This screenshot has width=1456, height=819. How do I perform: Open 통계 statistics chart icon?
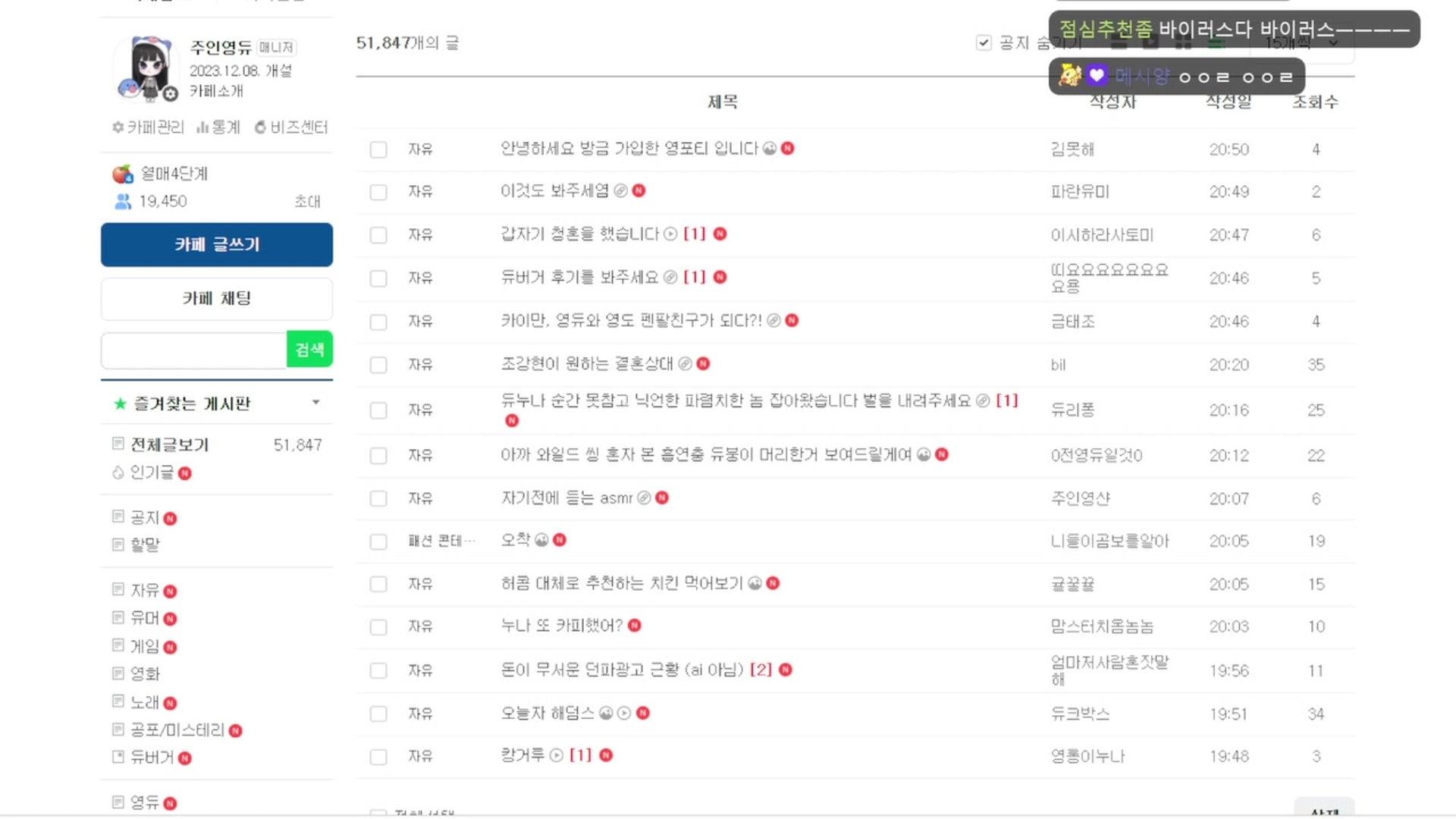(202, 127)
